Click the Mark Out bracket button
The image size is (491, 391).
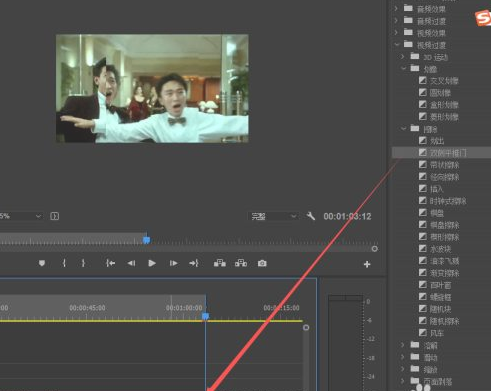tap(83, 263)
